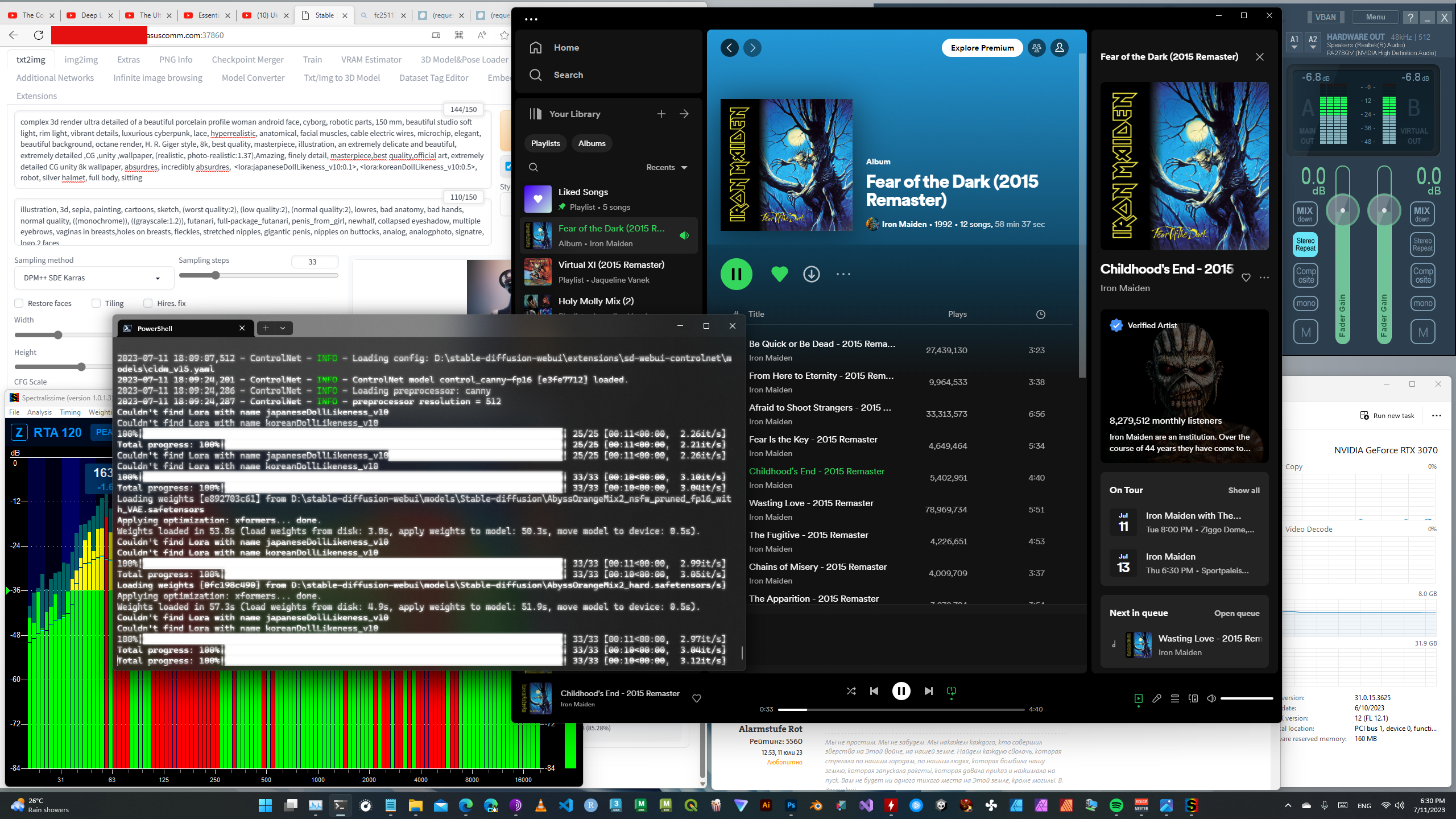Screen dimensions: 1456x819
Task: Refresh the browser page
Action: click(x=39, y=35)
